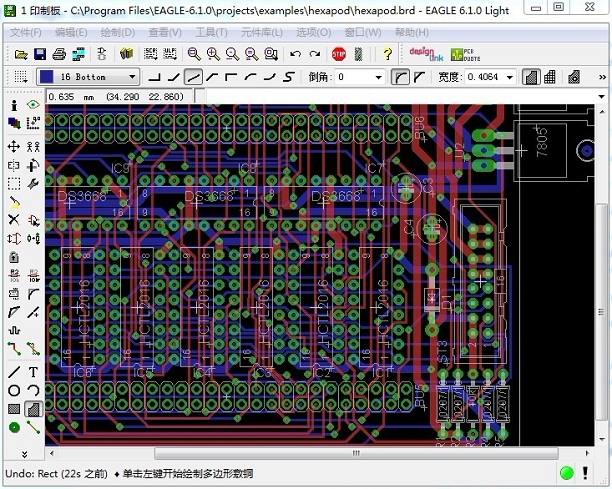Select the Delete X tool
Viewport: 612px width, 489px height.
coord(14,220)
